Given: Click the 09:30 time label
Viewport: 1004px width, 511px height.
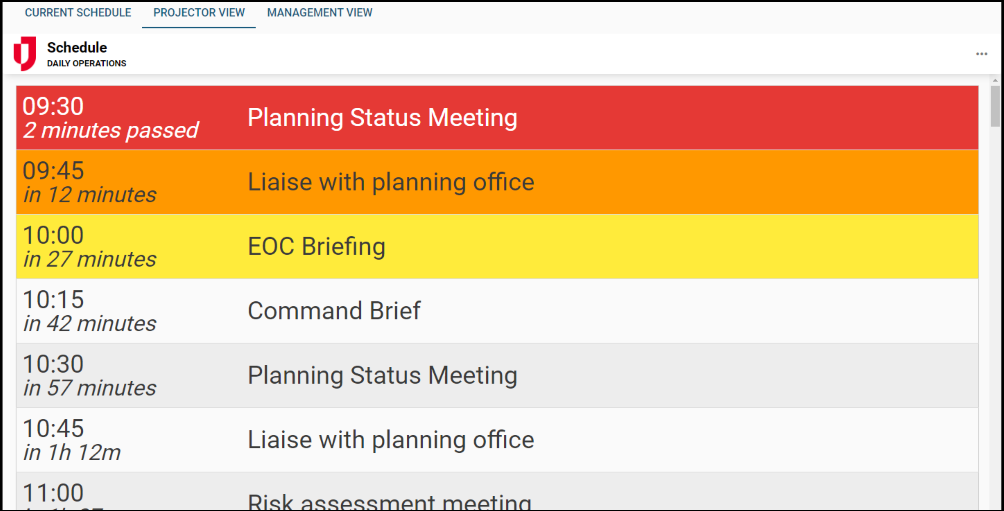Looking at the screenshot, I should tap(53, 106).
